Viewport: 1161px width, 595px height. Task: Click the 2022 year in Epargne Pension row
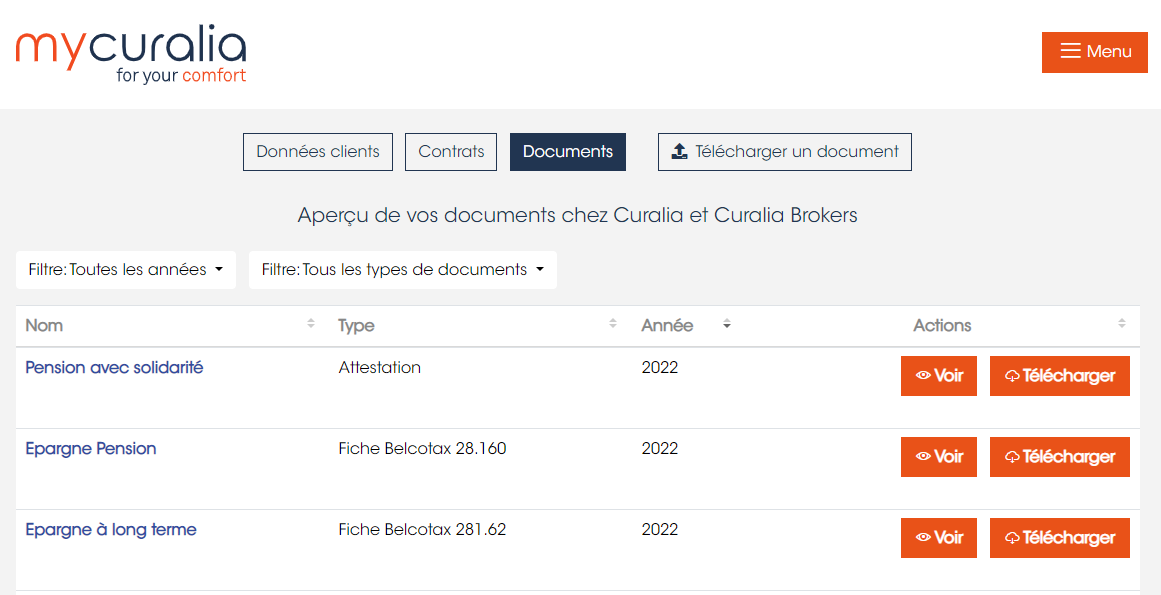660,448
